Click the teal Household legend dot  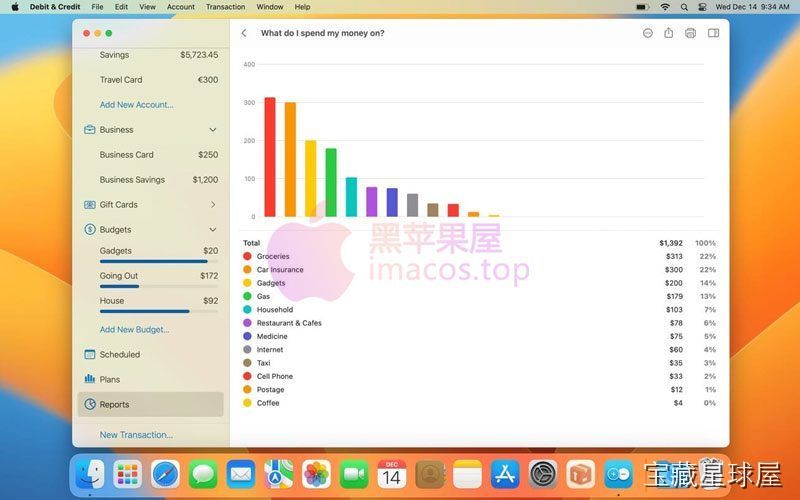[x=247, y=309]
